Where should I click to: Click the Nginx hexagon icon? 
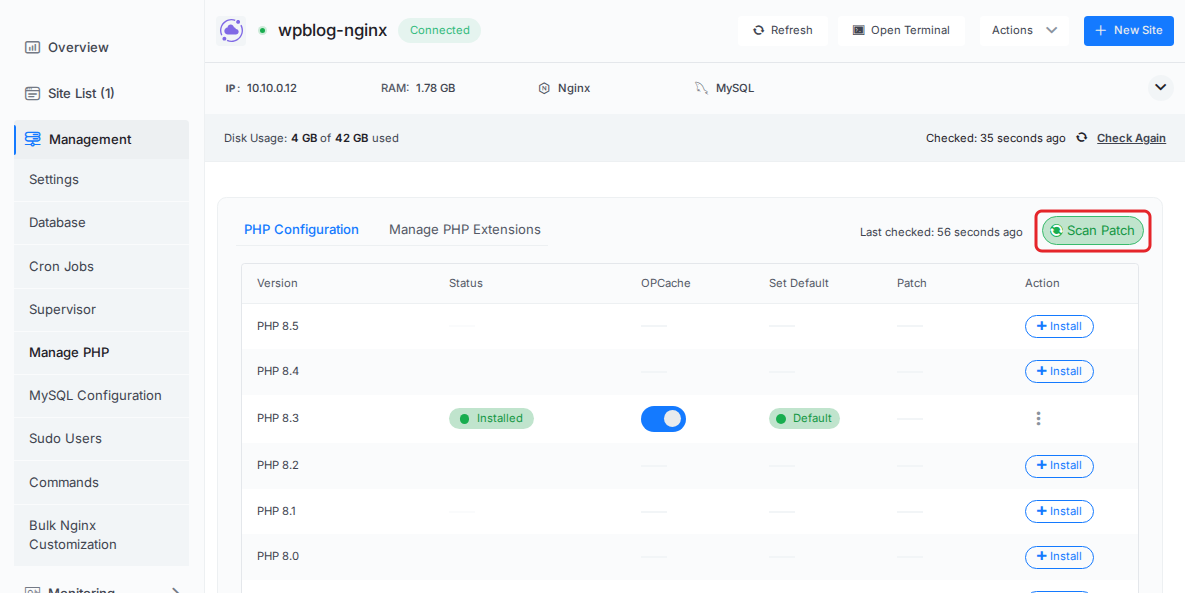coord(544,88)
